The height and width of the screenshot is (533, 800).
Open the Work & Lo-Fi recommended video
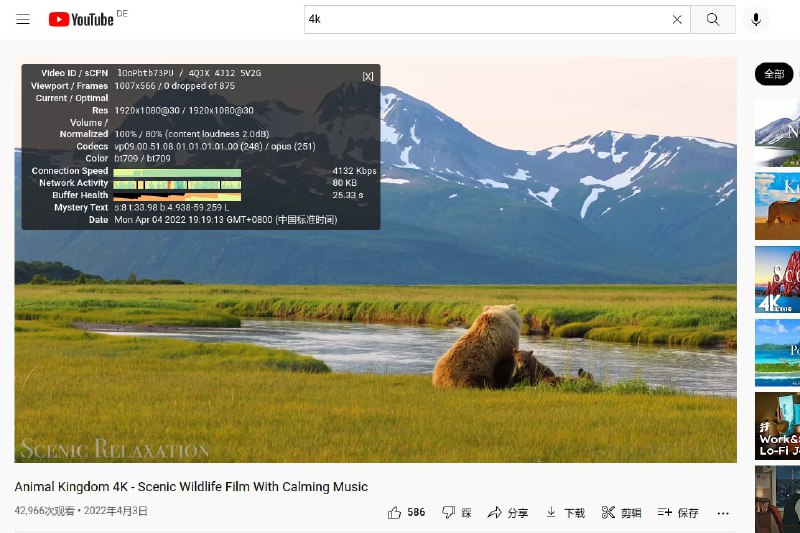click(x=778, y=425)
